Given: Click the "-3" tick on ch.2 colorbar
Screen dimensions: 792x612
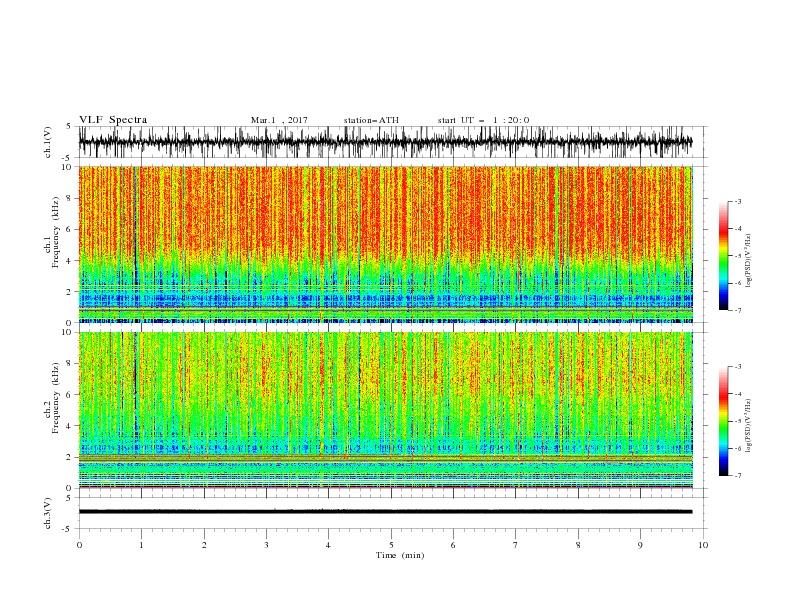Looking at the screenshot, I should 738,367.
